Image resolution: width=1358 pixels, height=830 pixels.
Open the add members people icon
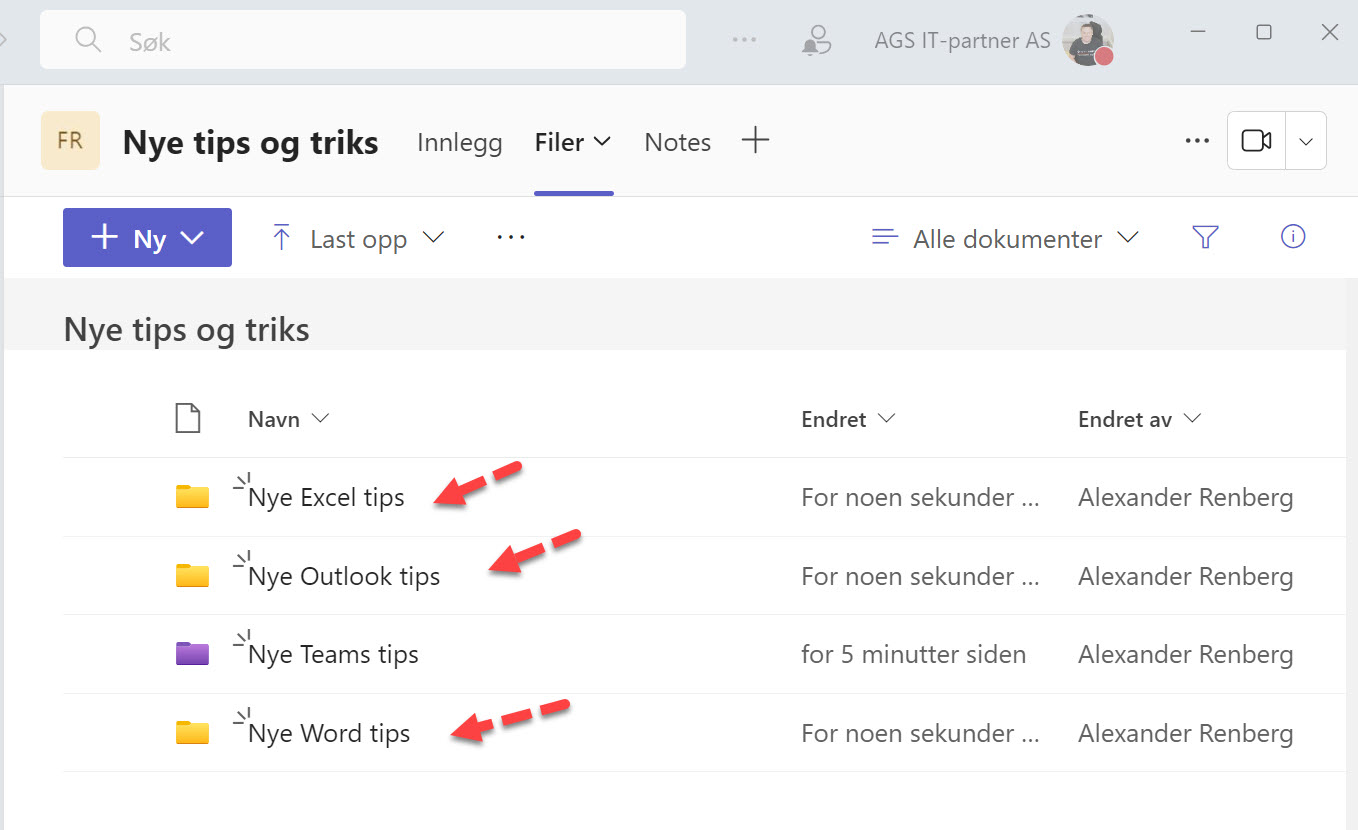click(x=816, y=39)
